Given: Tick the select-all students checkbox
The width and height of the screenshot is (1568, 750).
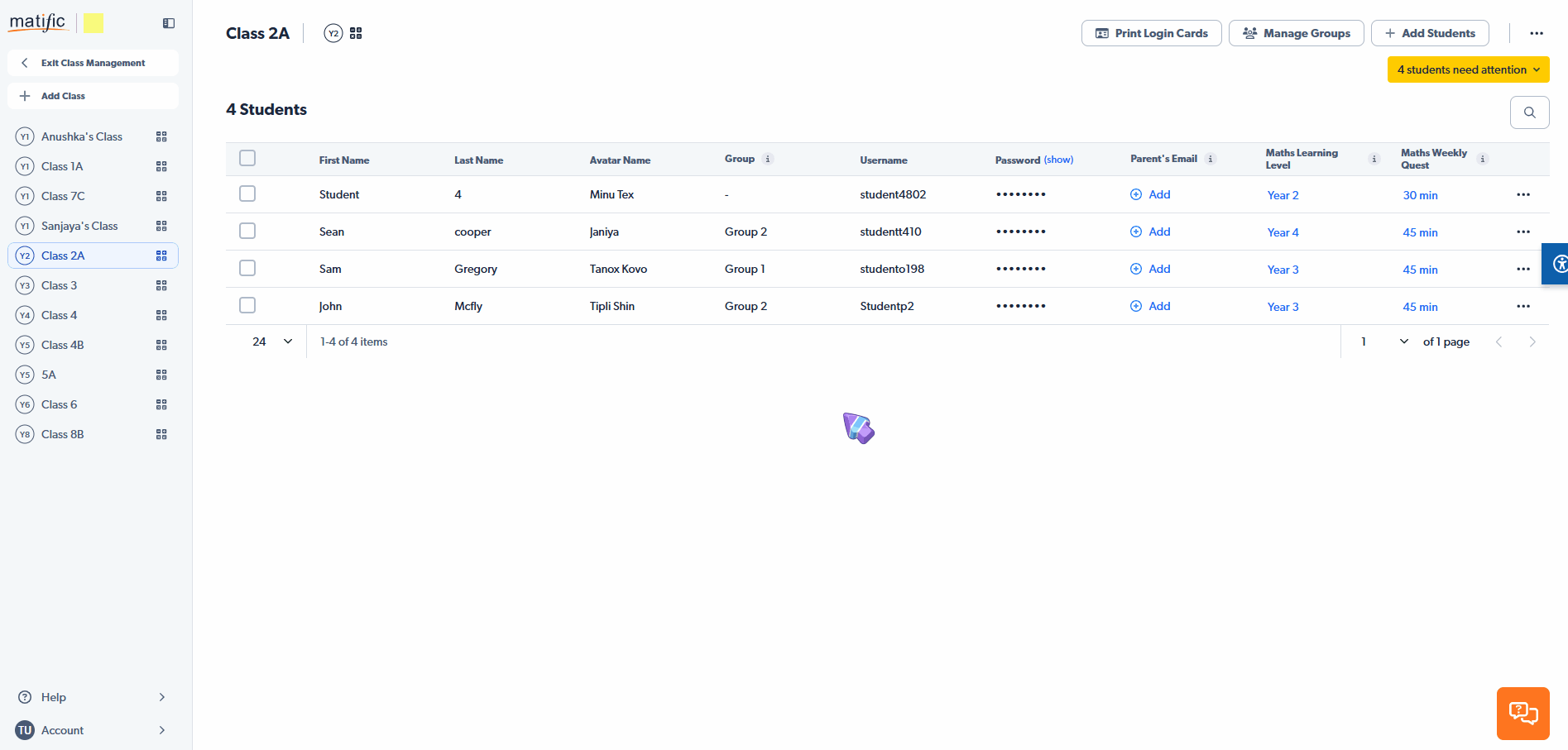Looking at the screenshot, I should [x=247, y=158].
